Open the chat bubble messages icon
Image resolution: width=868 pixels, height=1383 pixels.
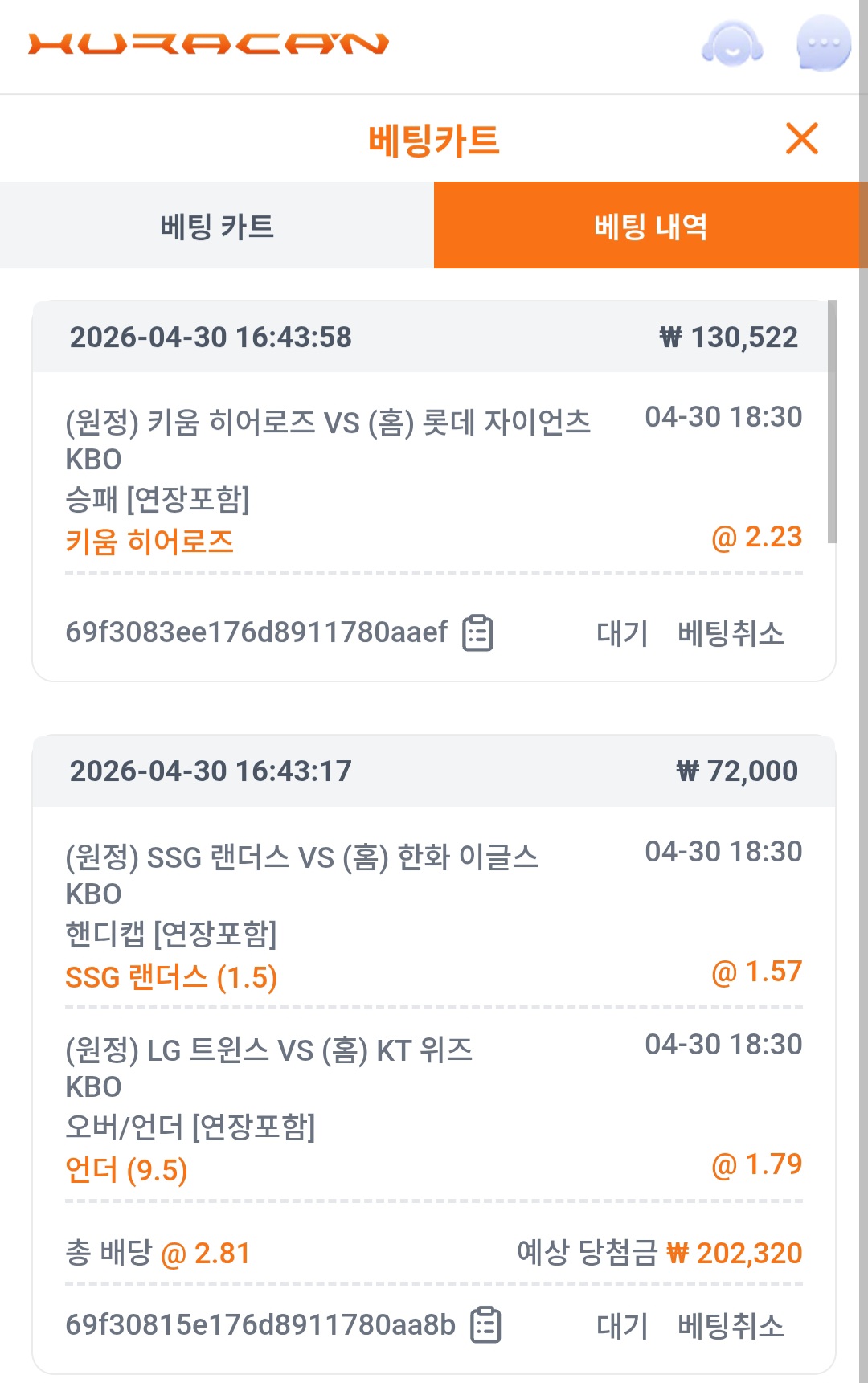pyautogui.click(x=823, y=43)
